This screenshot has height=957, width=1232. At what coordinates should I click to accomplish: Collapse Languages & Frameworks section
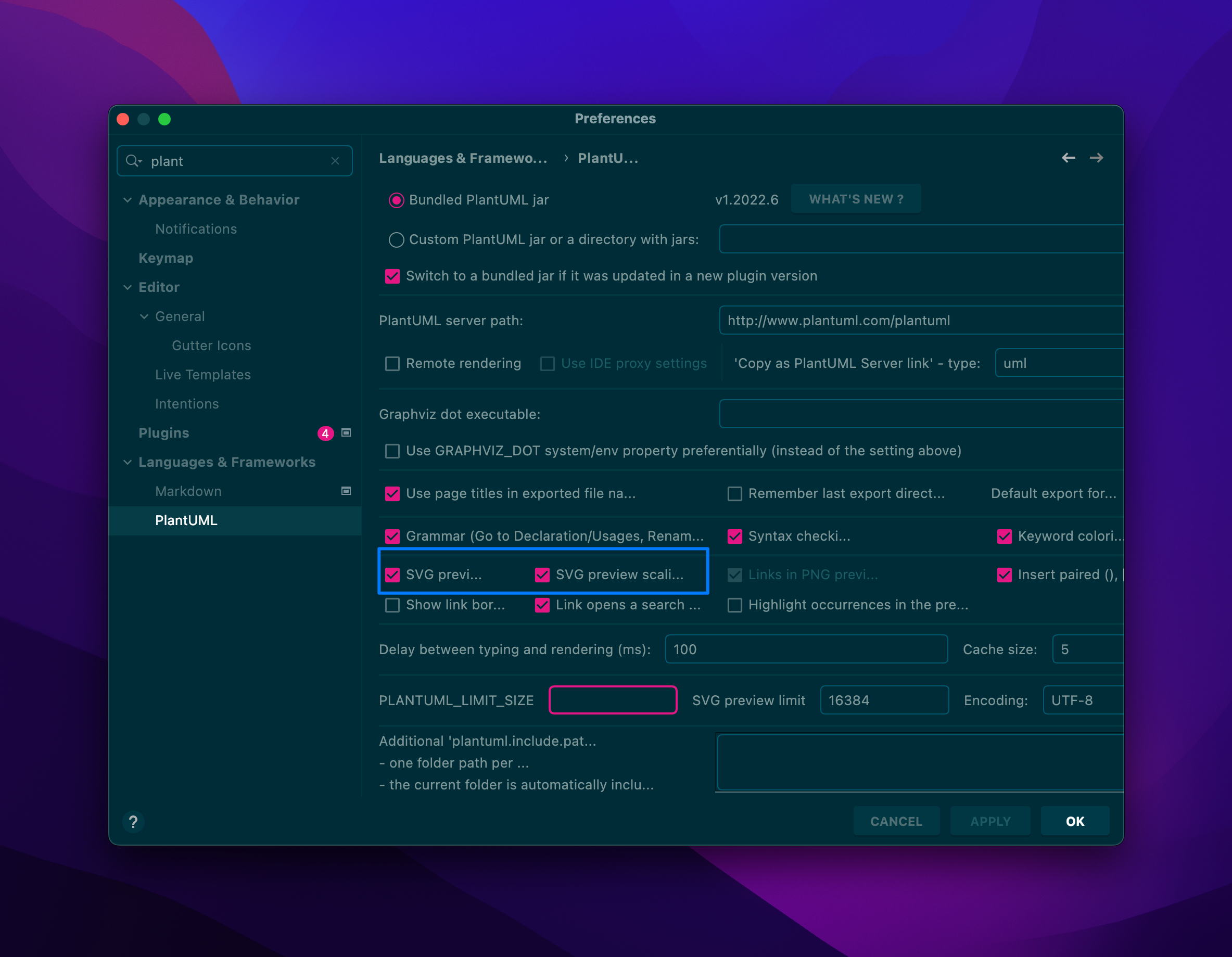coord(128,463)
